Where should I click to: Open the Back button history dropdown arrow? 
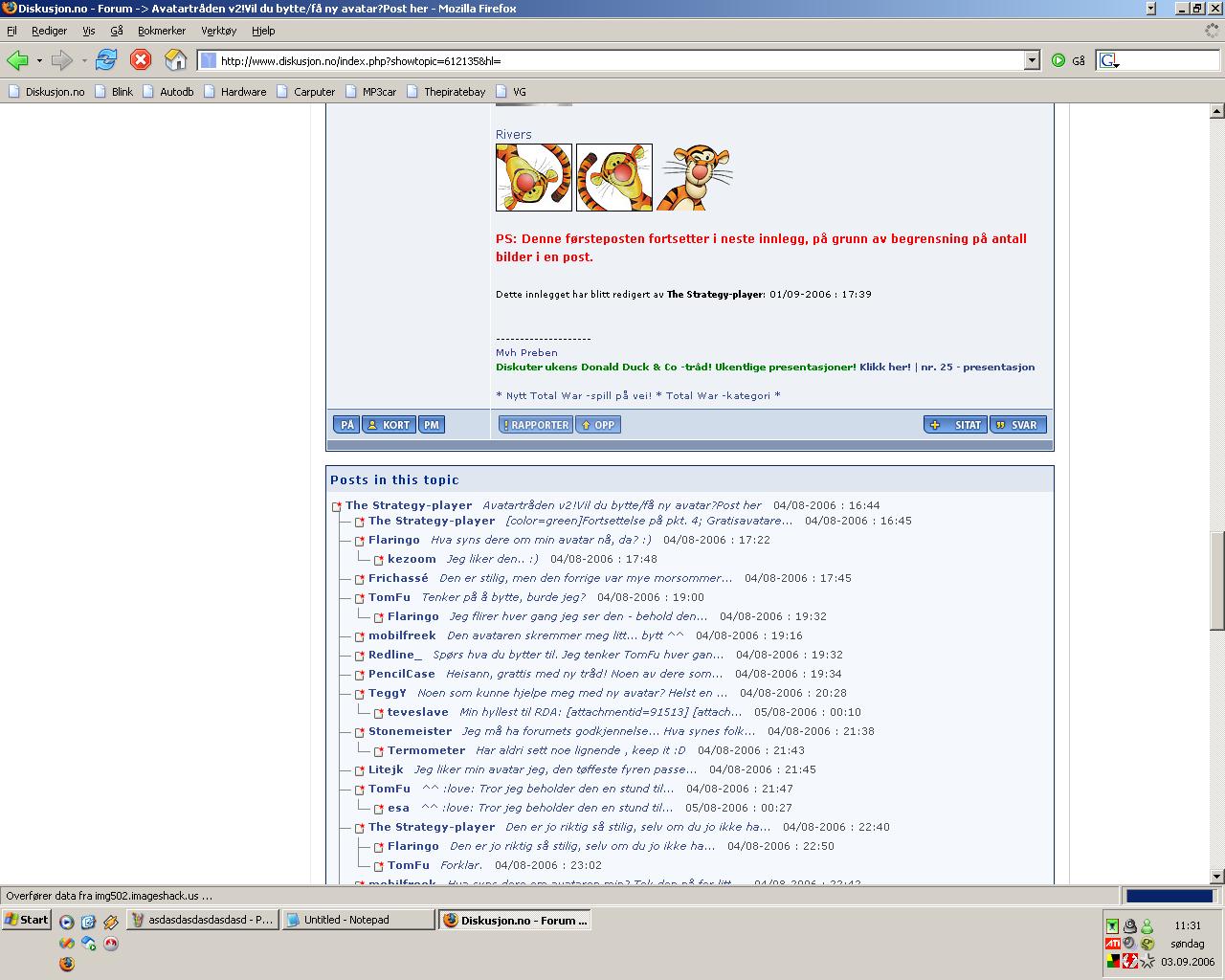click(x=39, y=60)
